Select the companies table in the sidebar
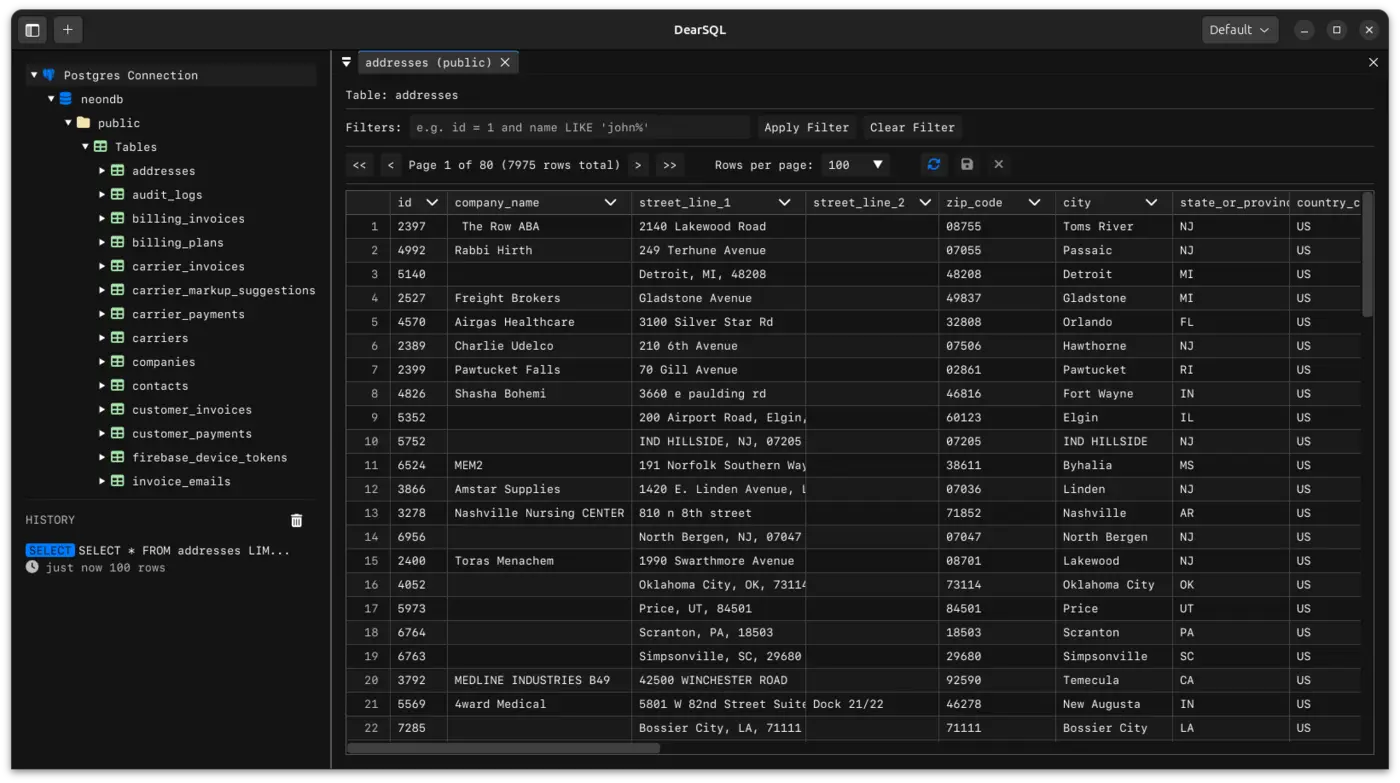Viewport: 1400px width, 783px height. click(163, 361)
